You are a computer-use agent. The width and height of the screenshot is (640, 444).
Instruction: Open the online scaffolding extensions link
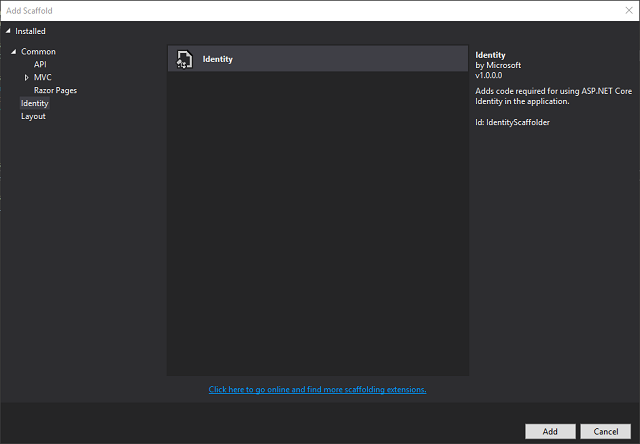[317, 389]
